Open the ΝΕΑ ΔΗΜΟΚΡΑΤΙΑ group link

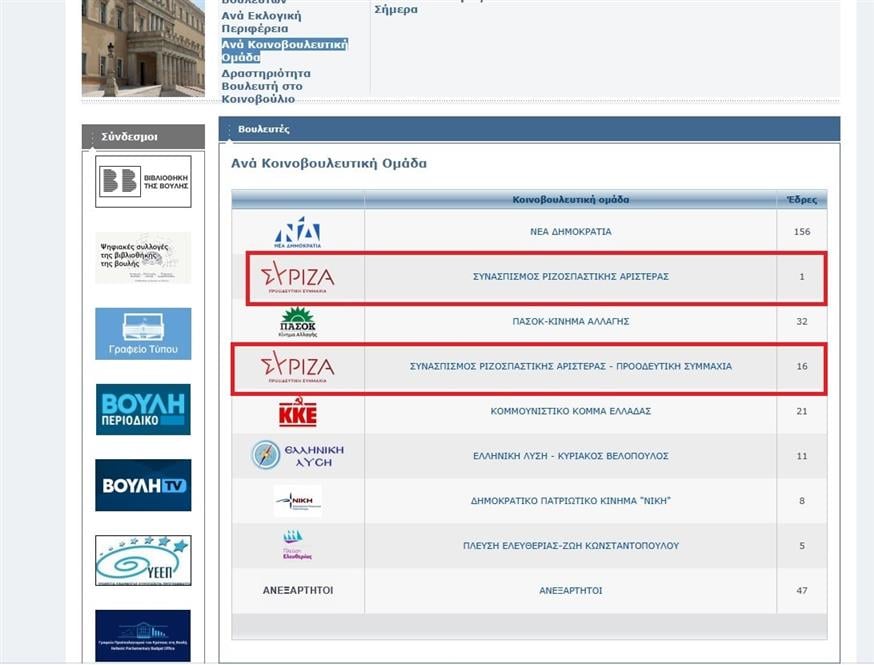(571, 231)
